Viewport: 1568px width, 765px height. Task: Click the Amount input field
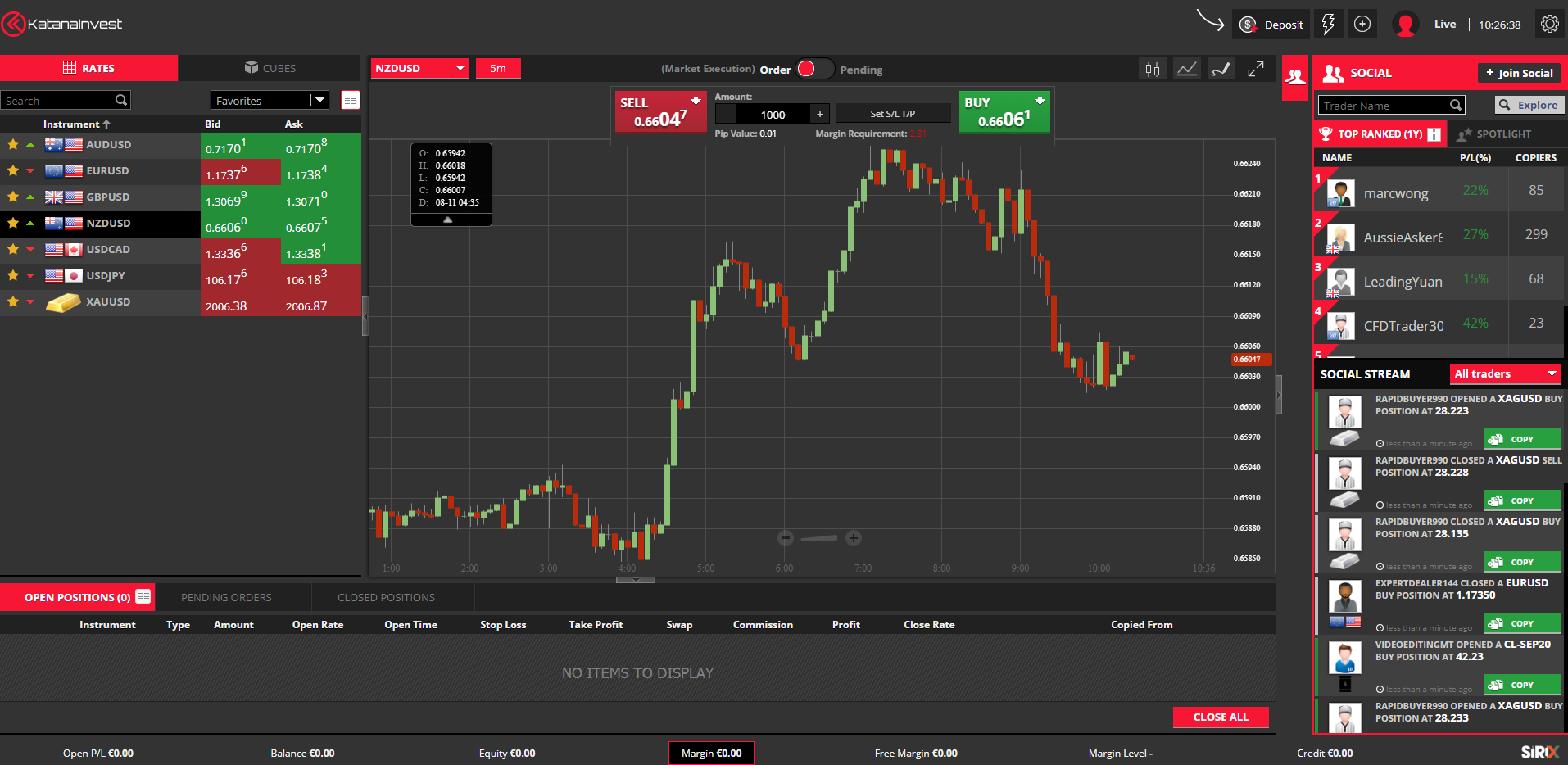point(773,114)
